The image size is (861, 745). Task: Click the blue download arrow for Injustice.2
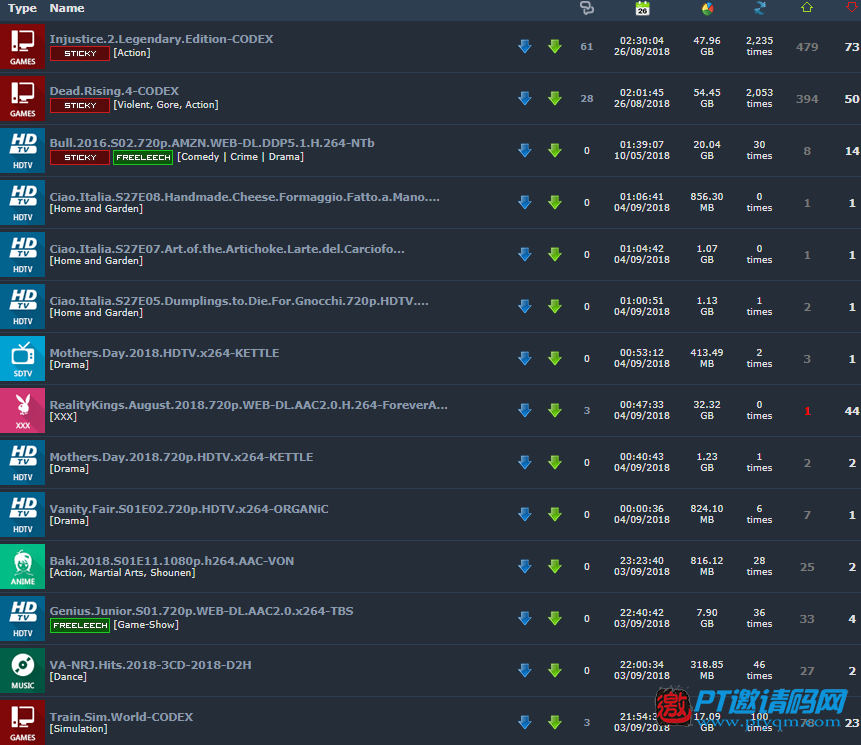click(x=525, y=47)
